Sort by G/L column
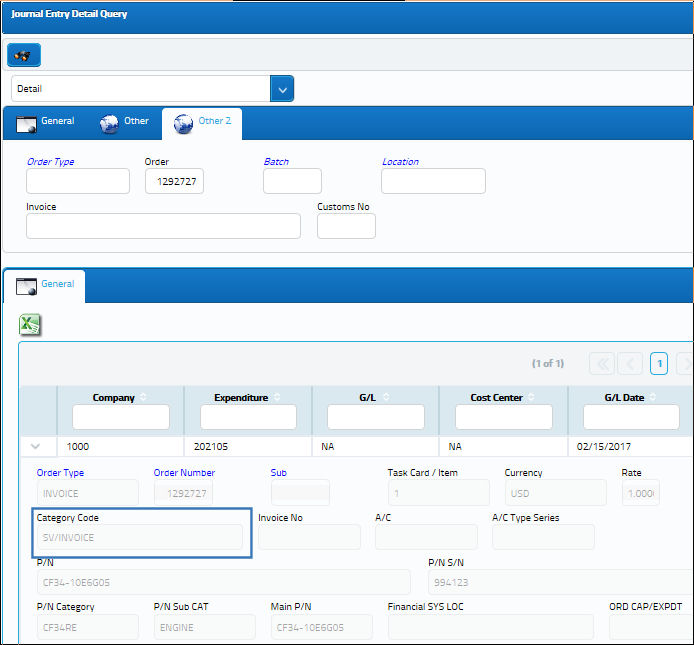This screenshot has width=694, height=645. (386, 397)
